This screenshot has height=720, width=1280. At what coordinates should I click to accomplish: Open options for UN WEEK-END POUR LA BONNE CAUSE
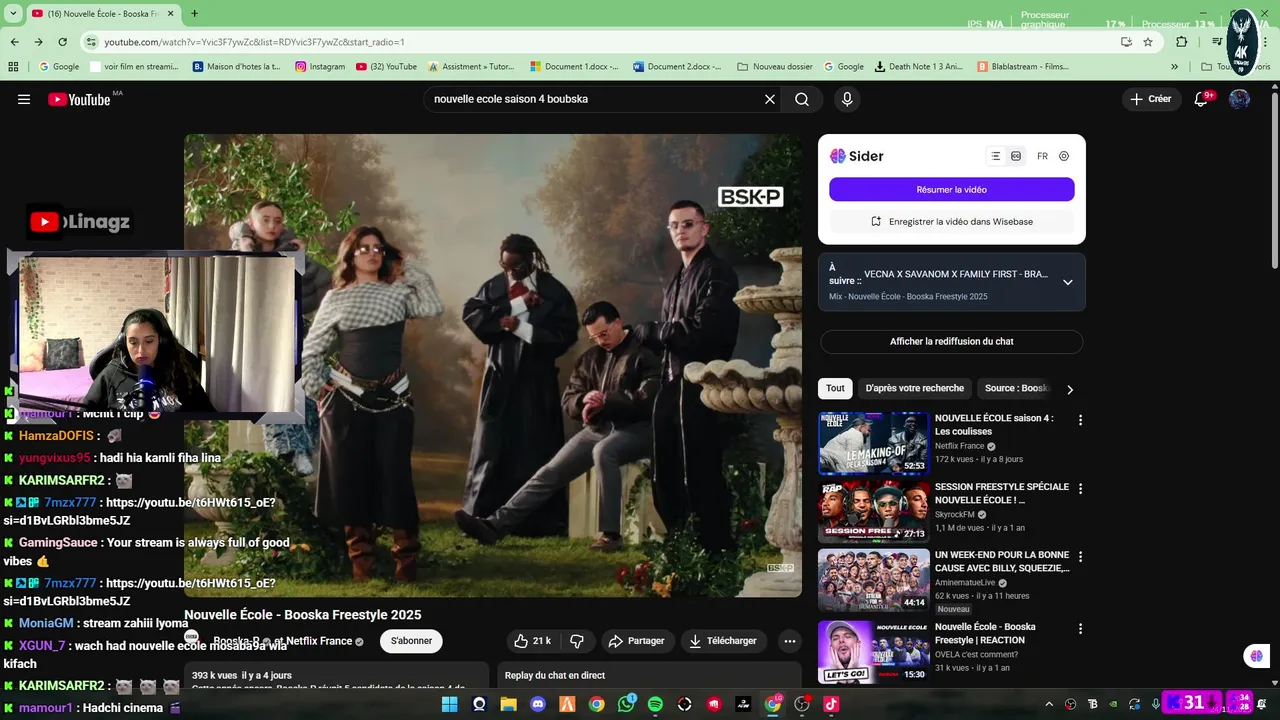[x=1080, y=556]
